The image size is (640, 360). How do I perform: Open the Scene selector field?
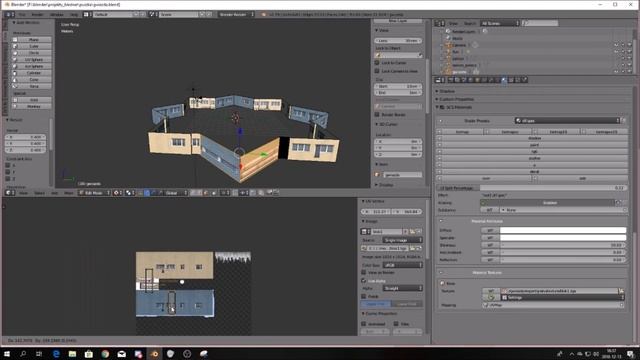tap(178, 14)
